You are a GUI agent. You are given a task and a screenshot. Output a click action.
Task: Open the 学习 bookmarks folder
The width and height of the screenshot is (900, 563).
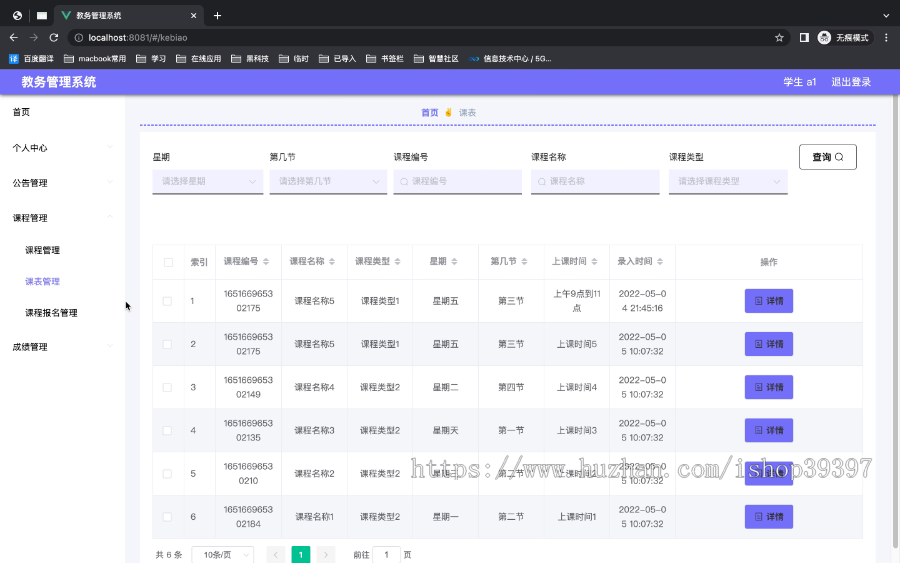[151, 59]
